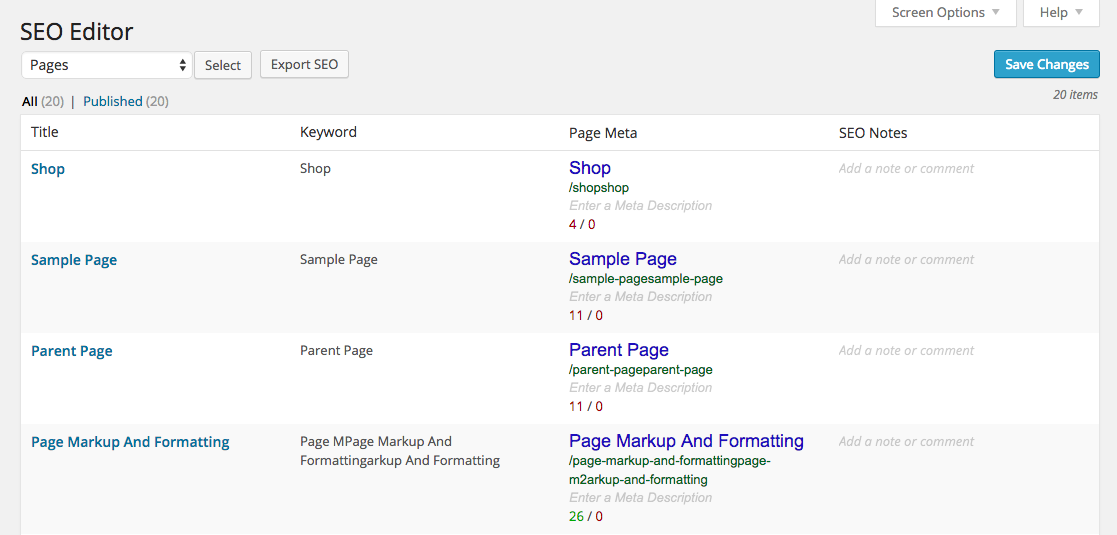The width and height of the screenshot is (1117, 535).
Task: Click the Export SEO button
Action: tap(304, 64)
